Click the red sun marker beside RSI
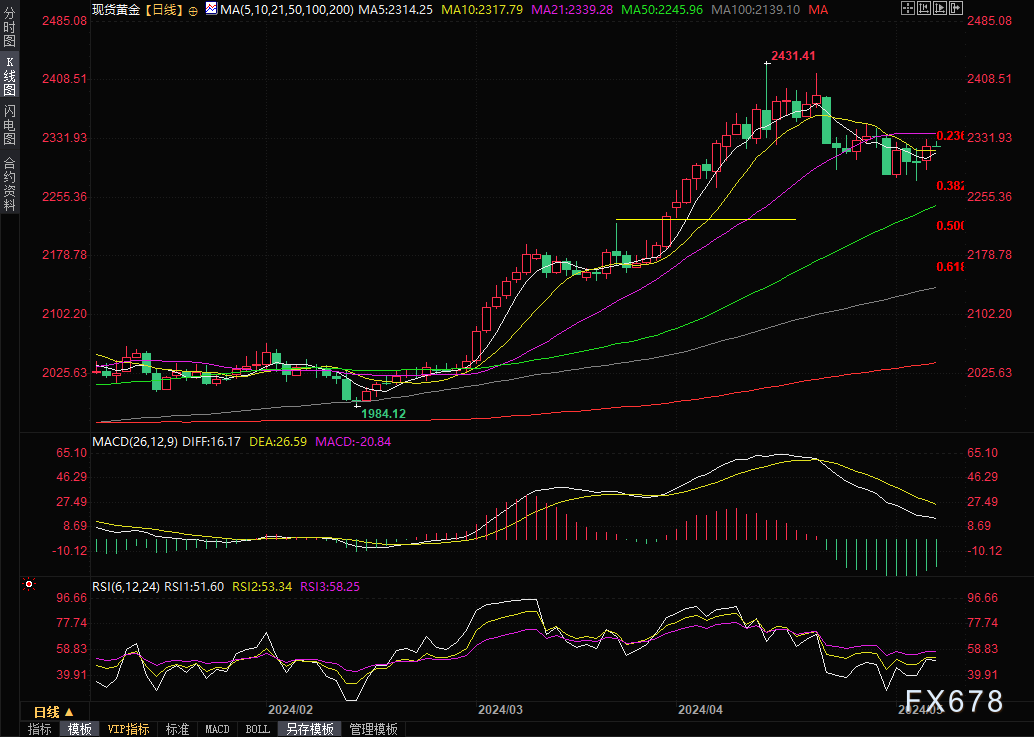 point(29,584)
